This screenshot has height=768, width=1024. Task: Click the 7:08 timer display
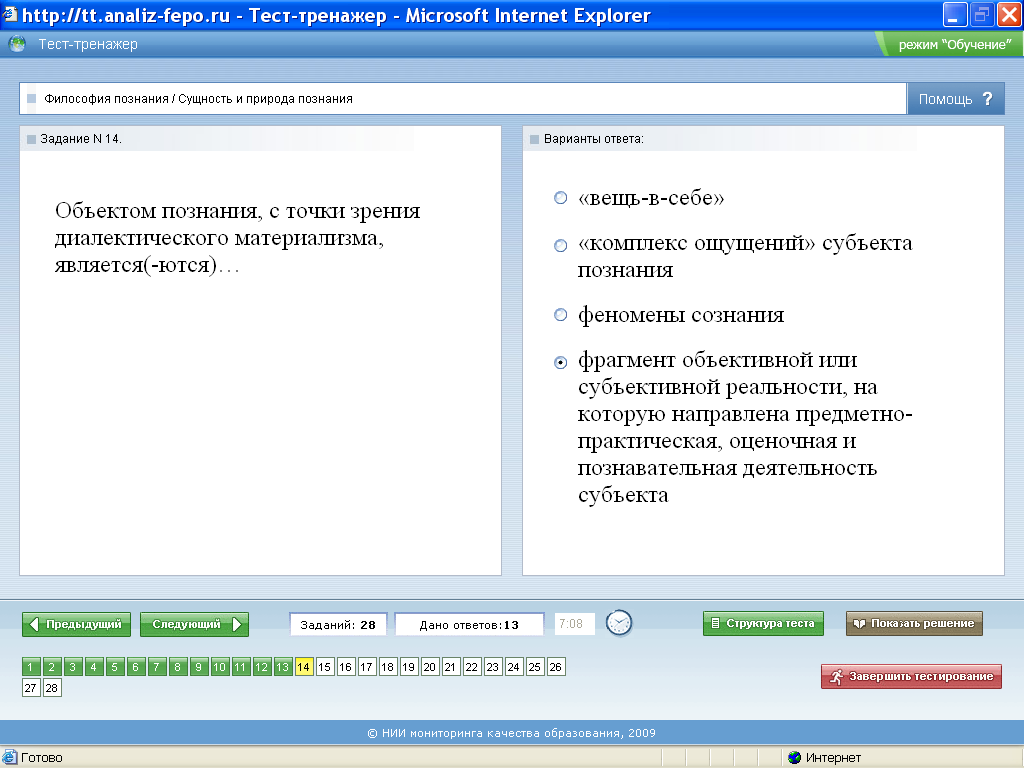point(574,624)
